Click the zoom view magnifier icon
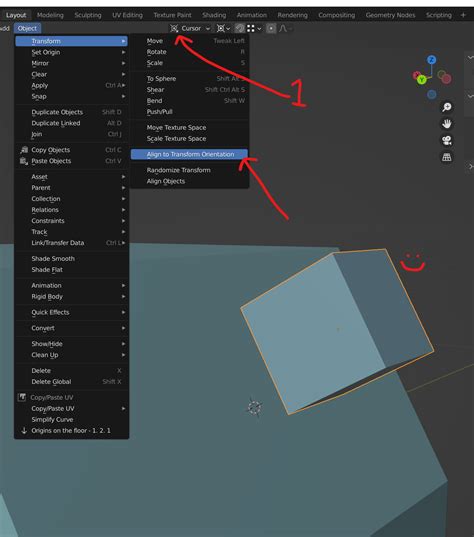This screenshot has height=537, width=474. (x=447, y=107)
